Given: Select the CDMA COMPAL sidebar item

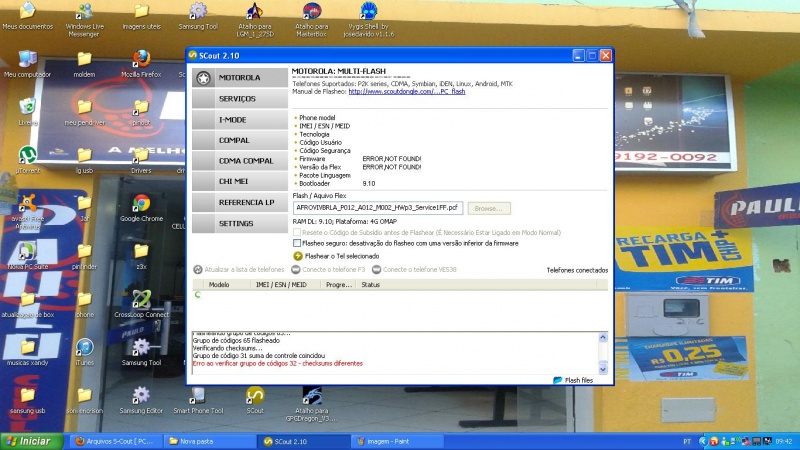Looking at the screenshot, I should 240,161.
